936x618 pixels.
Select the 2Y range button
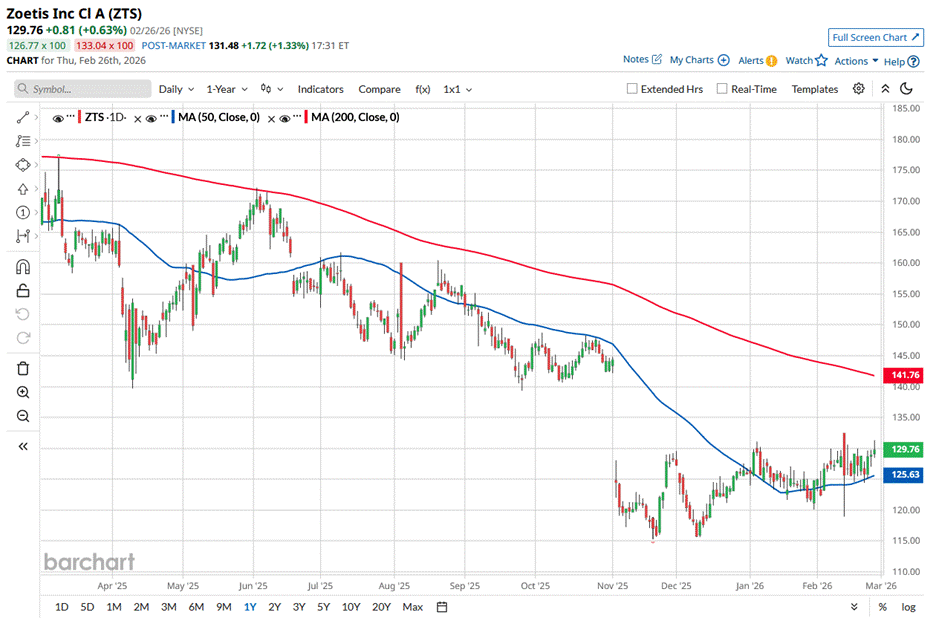pyautogui.click(x=274, y=607)
